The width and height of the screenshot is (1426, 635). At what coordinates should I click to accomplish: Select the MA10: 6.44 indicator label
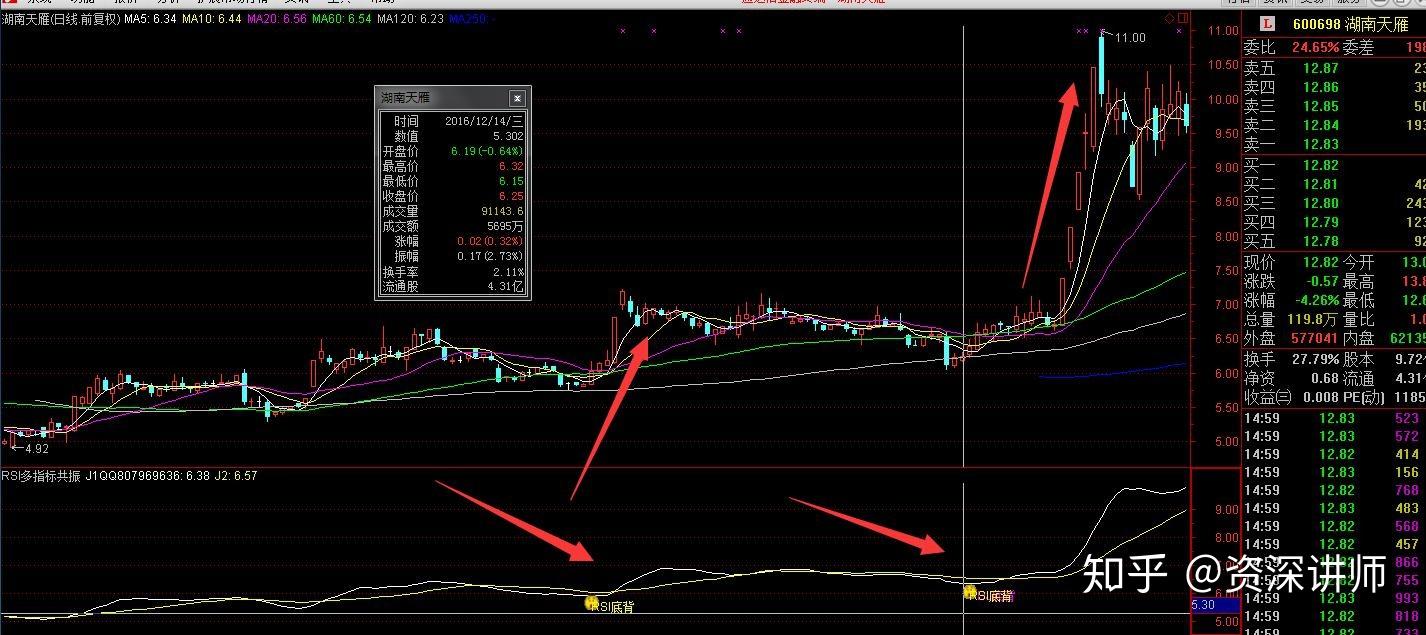pos(213,19)
